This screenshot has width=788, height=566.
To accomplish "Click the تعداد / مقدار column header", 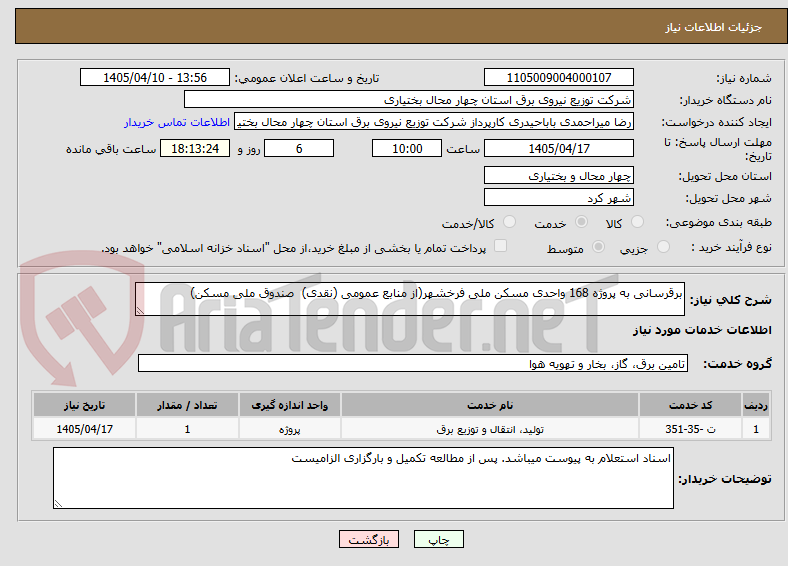I will (x=187, y=405).
